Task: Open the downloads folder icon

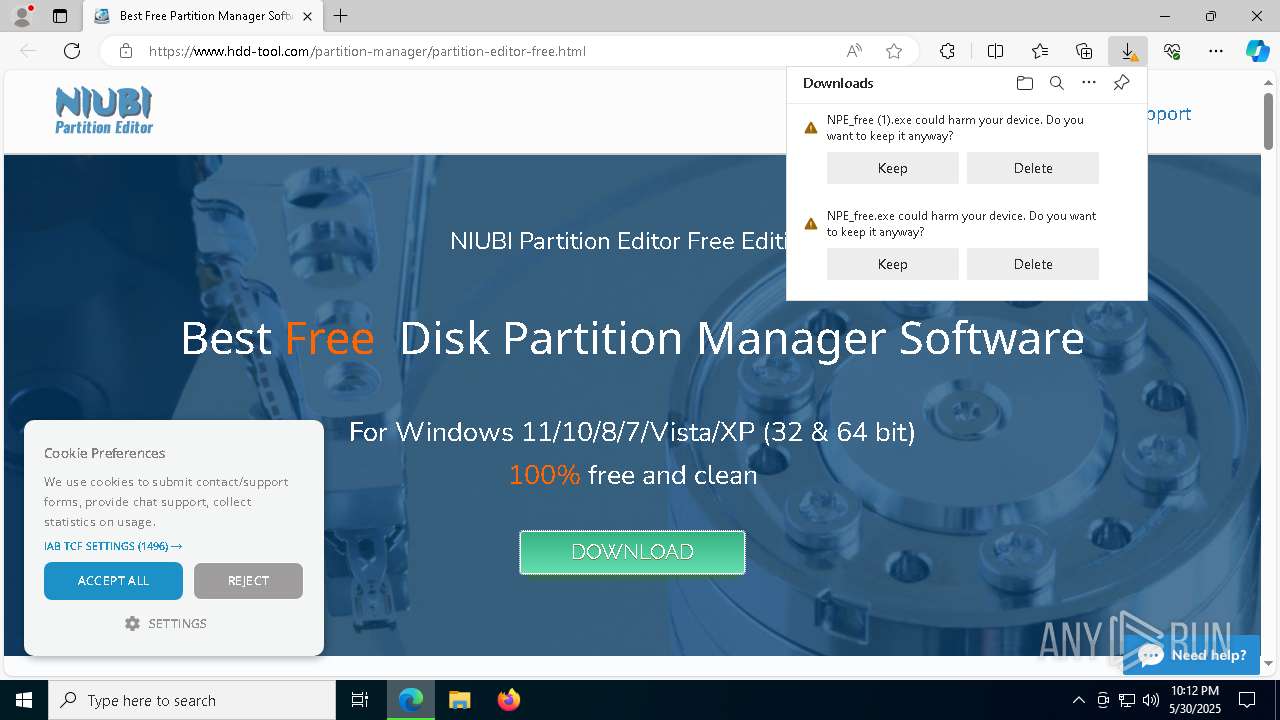Action: coord(1025,83)
